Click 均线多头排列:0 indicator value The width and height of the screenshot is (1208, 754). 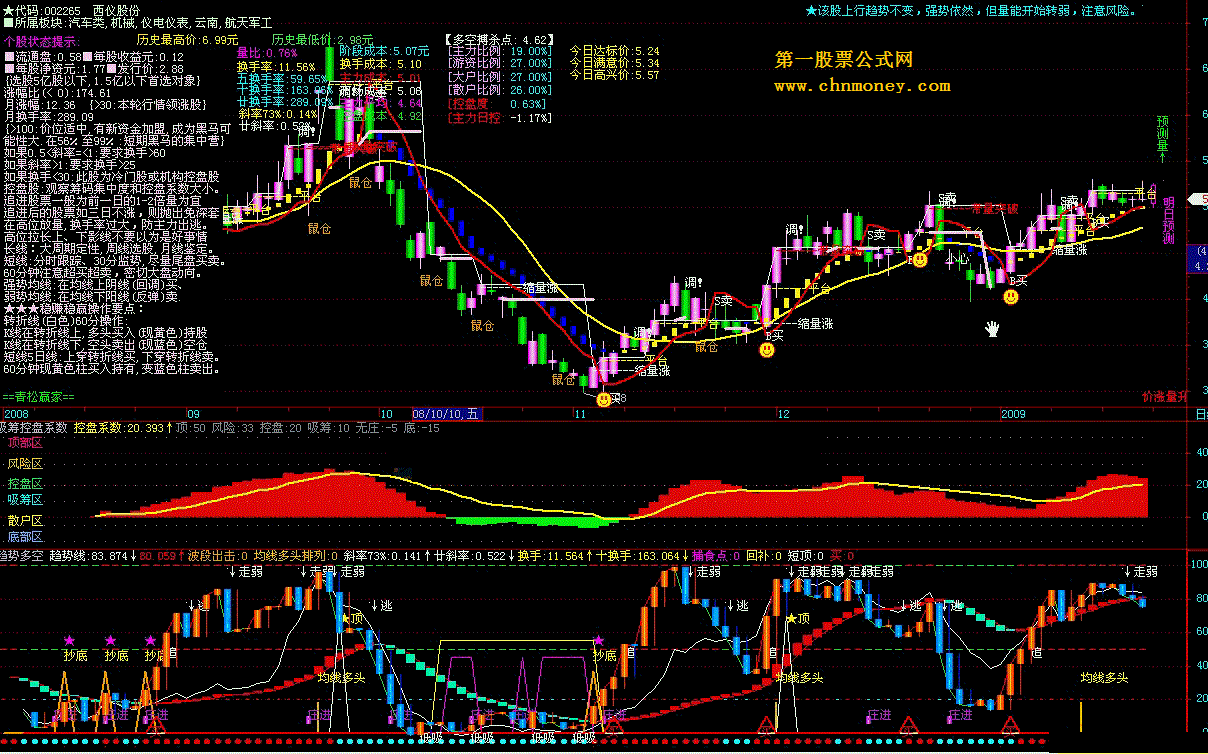click(297, 555)
